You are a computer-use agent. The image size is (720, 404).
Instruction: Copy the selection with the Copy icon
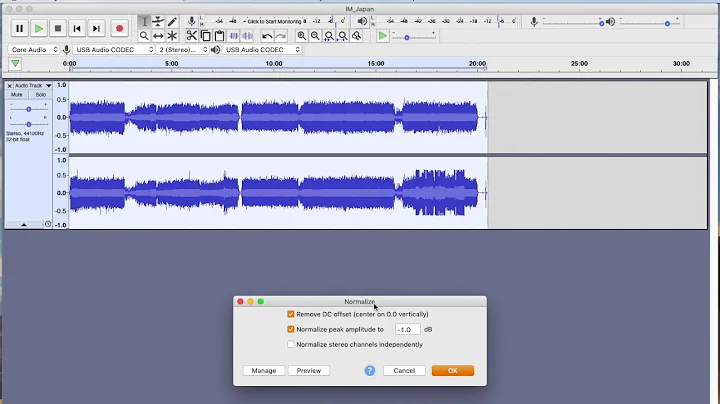point(206,36)
